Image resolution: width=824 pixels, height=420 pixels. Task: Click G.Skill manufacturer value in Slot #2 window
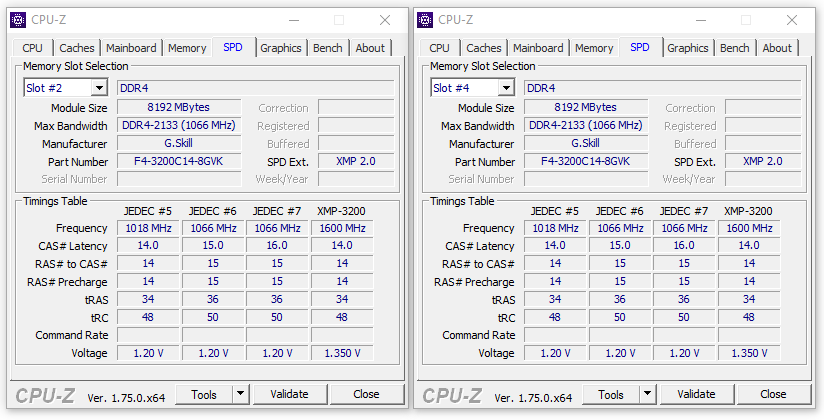(179, 143)
